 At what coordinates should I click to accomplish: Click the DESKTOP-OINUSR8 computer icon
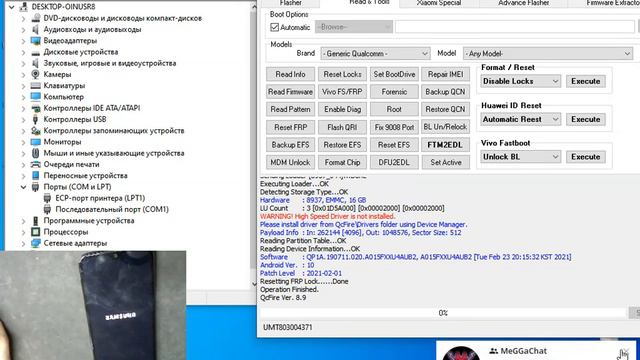coord(24,7)
